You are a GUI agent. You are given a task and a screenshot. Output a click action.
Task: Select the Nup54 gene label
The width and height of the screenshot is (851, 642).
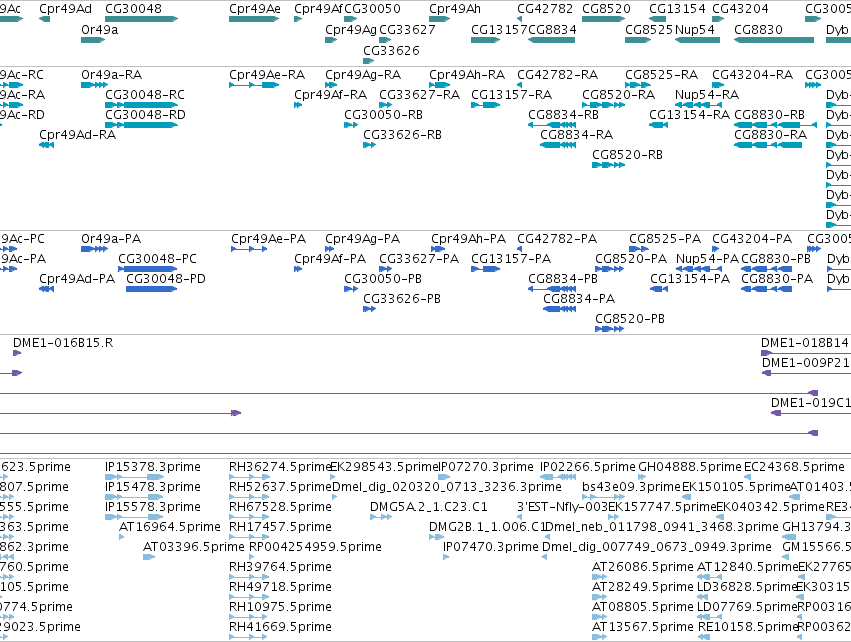pyautogui.click(x=695, y=29)
